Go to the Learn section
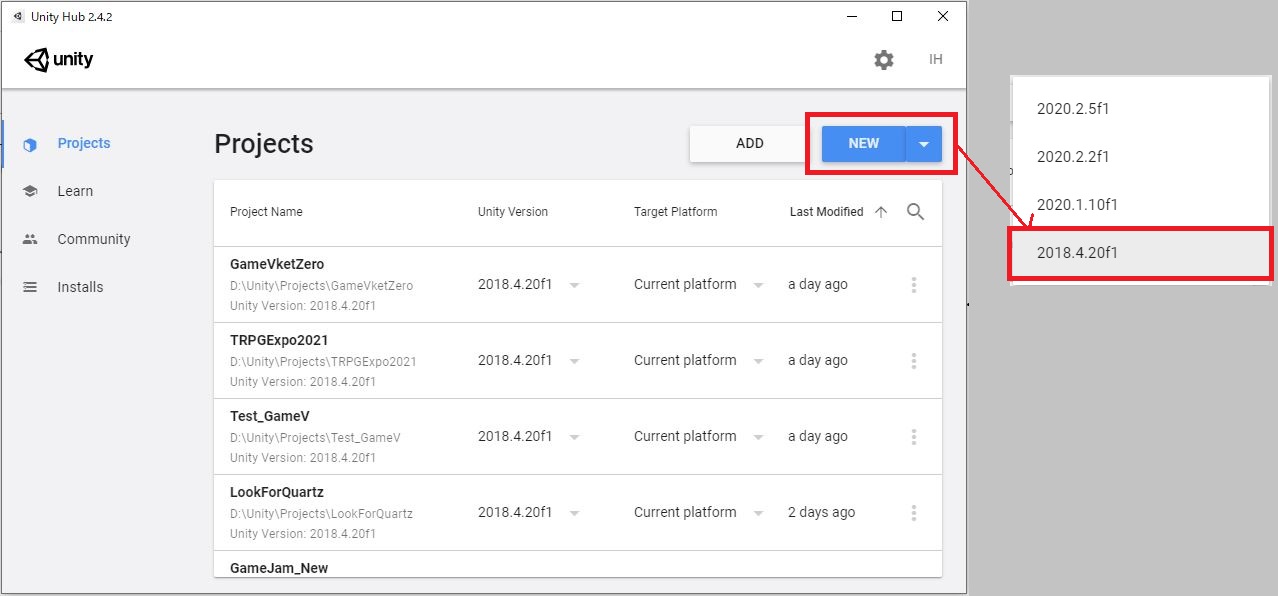The width and height of the screenshot is (1278, 596). click(75, 191)
